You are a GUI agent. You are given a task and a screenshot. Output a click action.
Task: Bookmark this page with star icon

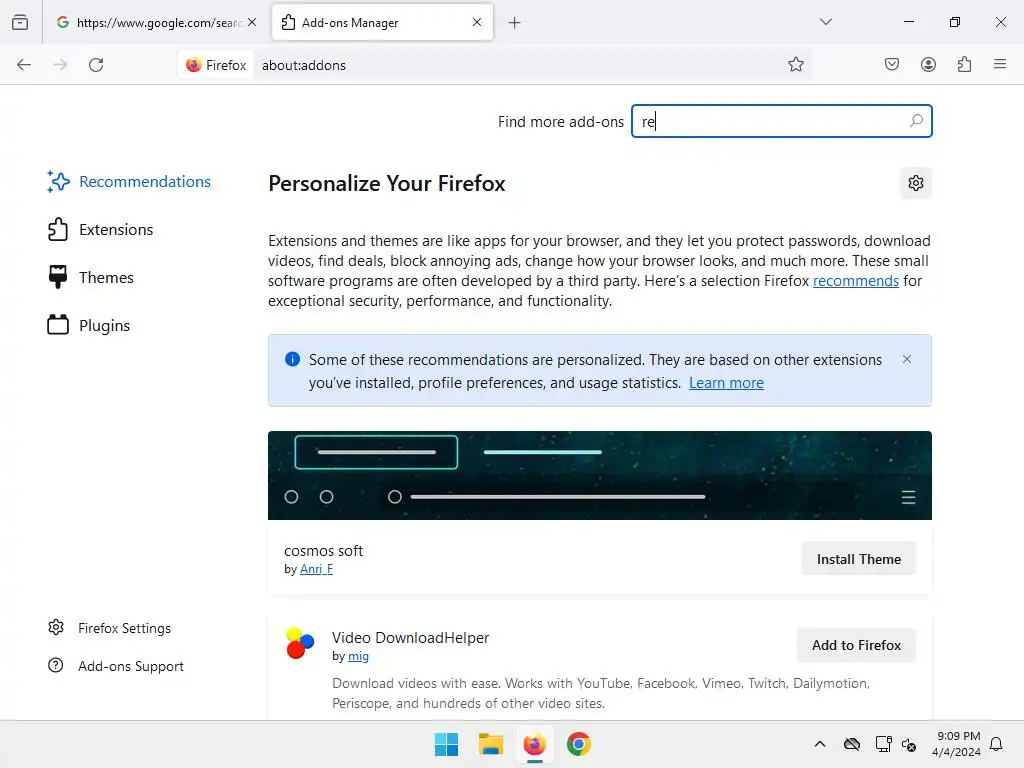pos(795,65)
